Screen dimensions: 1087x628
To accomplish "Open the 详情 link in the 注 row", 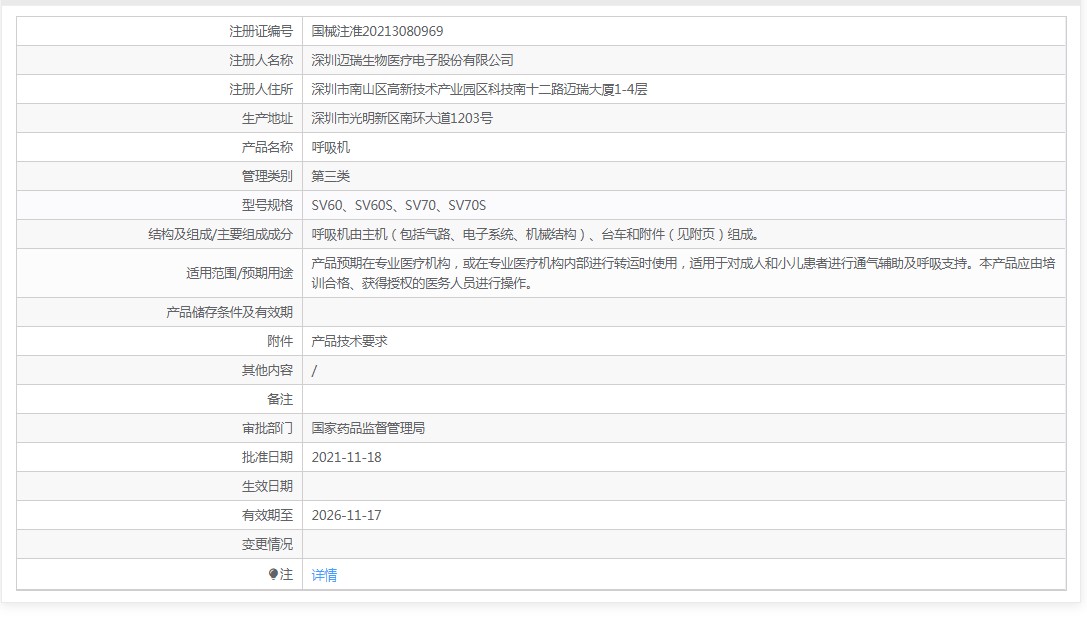I will pos(324,575).
